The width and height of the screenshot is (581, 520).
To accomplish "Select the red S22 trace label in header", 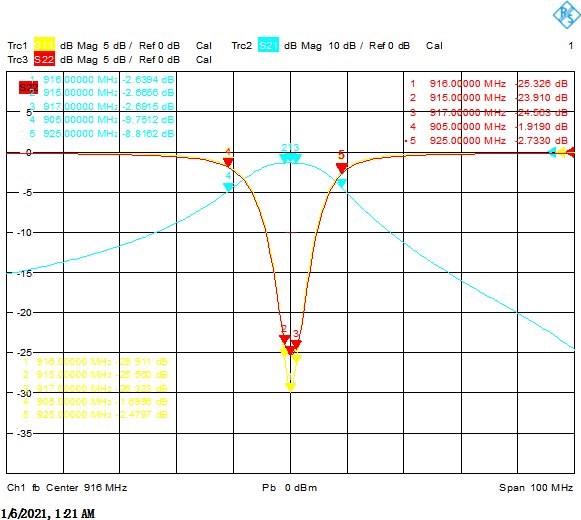I will click(44, 59).
